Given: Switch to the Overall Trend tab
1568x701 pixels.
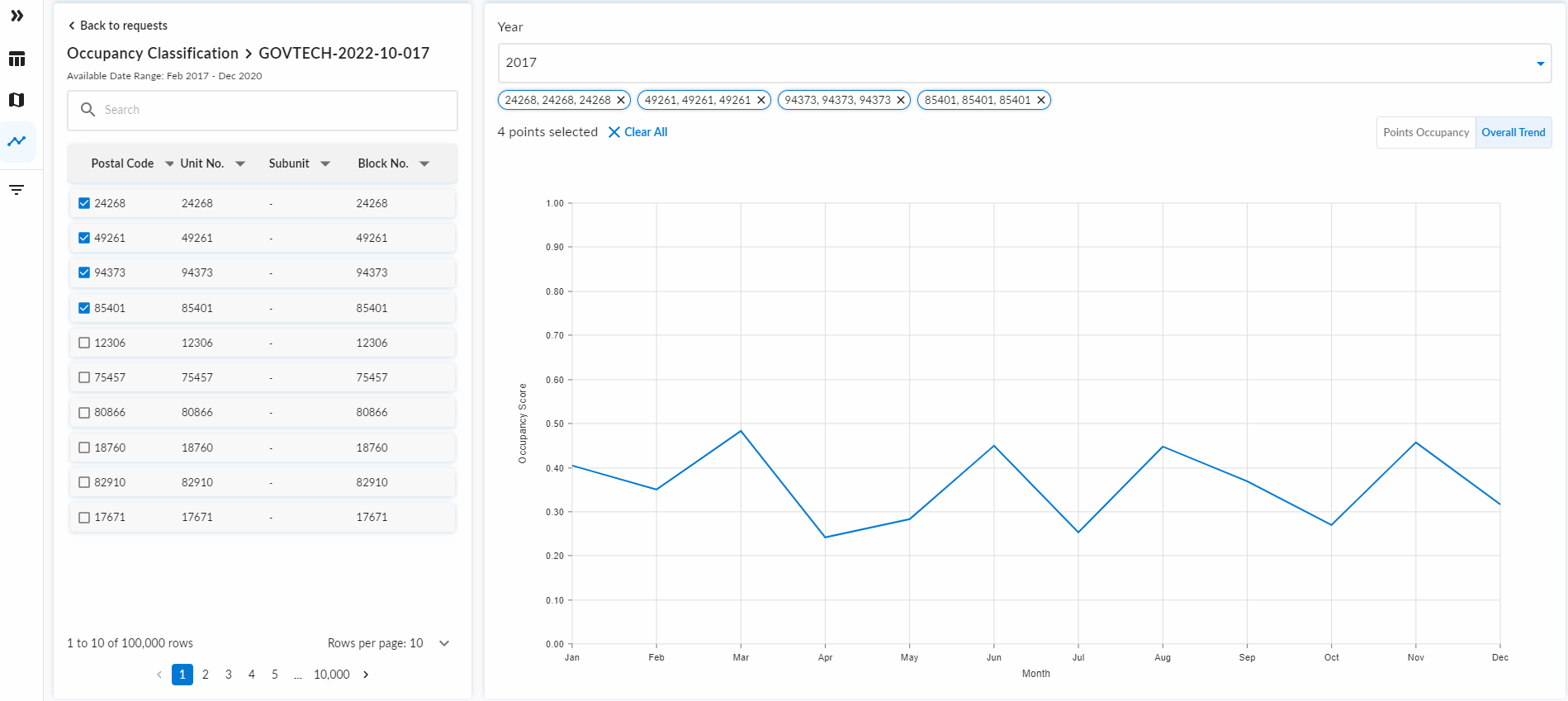Looking at the screenshot, I should [1514, 132].
